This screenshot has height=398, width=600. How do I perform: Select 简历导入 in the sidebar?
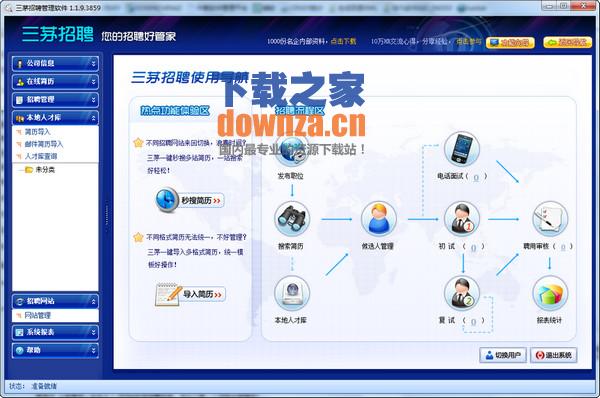pyautogui.click(x=38, y=132)
